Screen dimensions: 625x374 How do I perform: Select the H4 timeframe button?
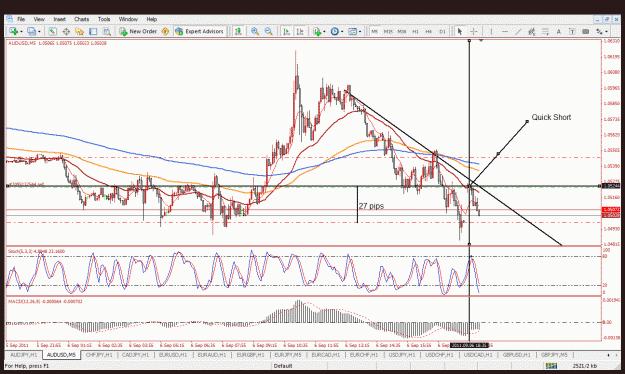[428, 31]
